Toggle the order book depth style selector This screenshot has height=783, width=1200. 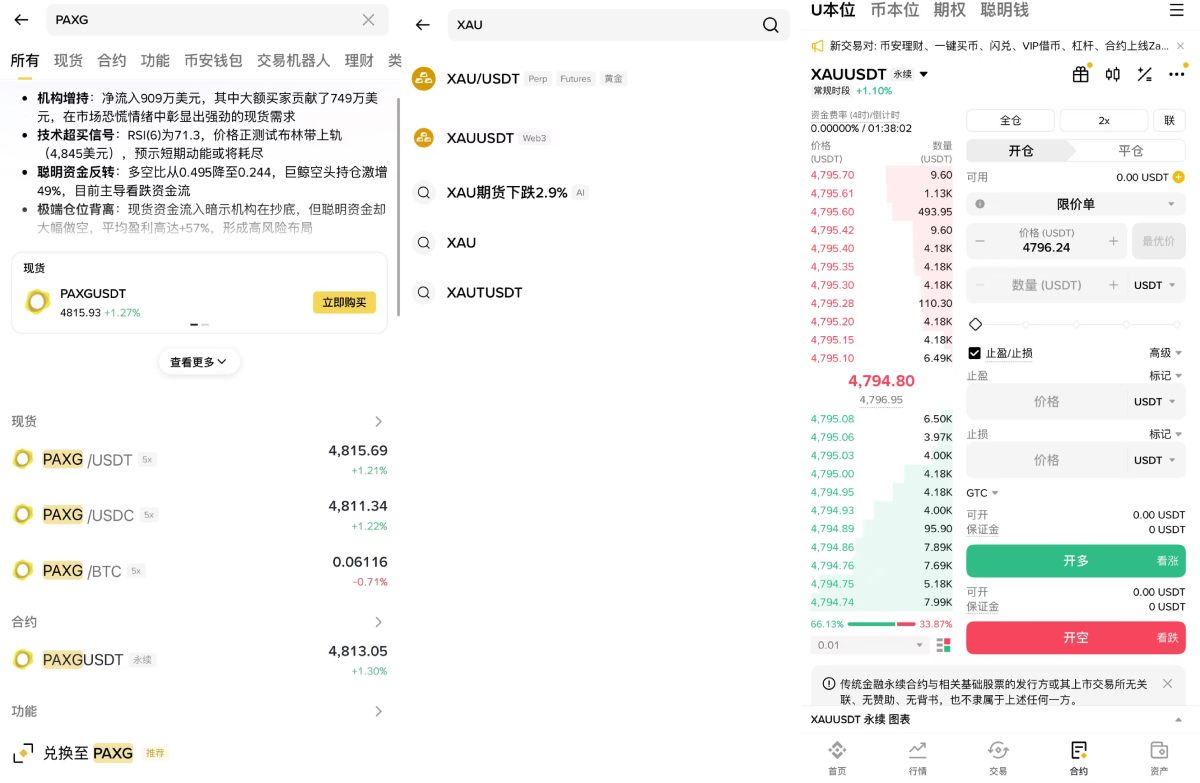[942, 645]
